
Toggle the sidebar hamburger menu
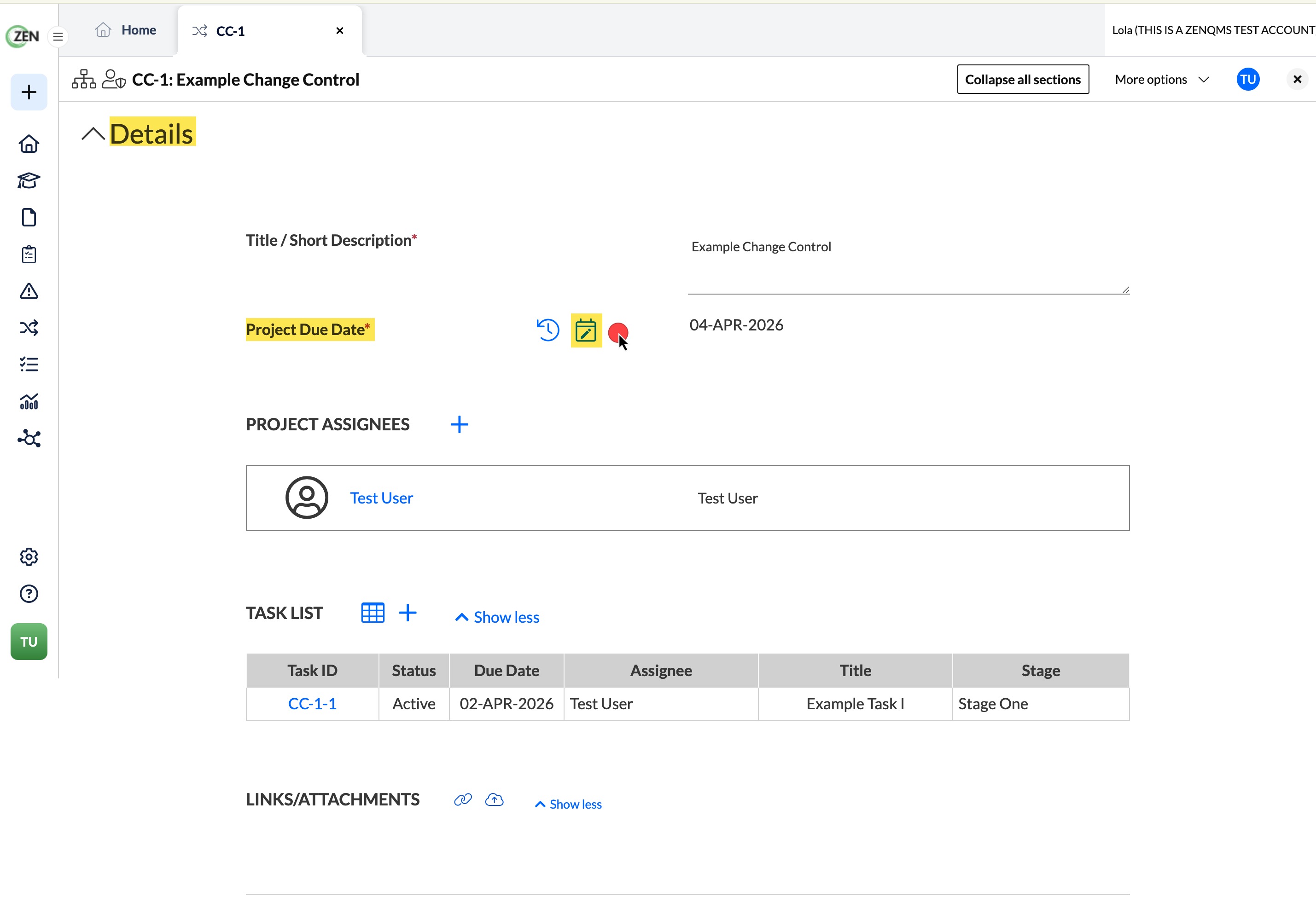58,37
